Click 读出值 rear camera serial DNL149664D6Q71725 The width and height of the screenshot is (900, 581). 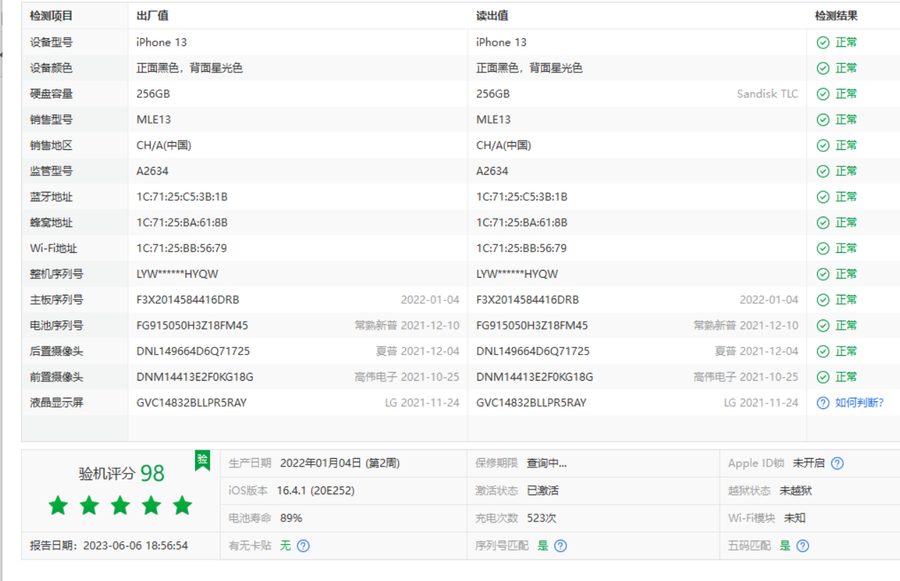(533, 351)
